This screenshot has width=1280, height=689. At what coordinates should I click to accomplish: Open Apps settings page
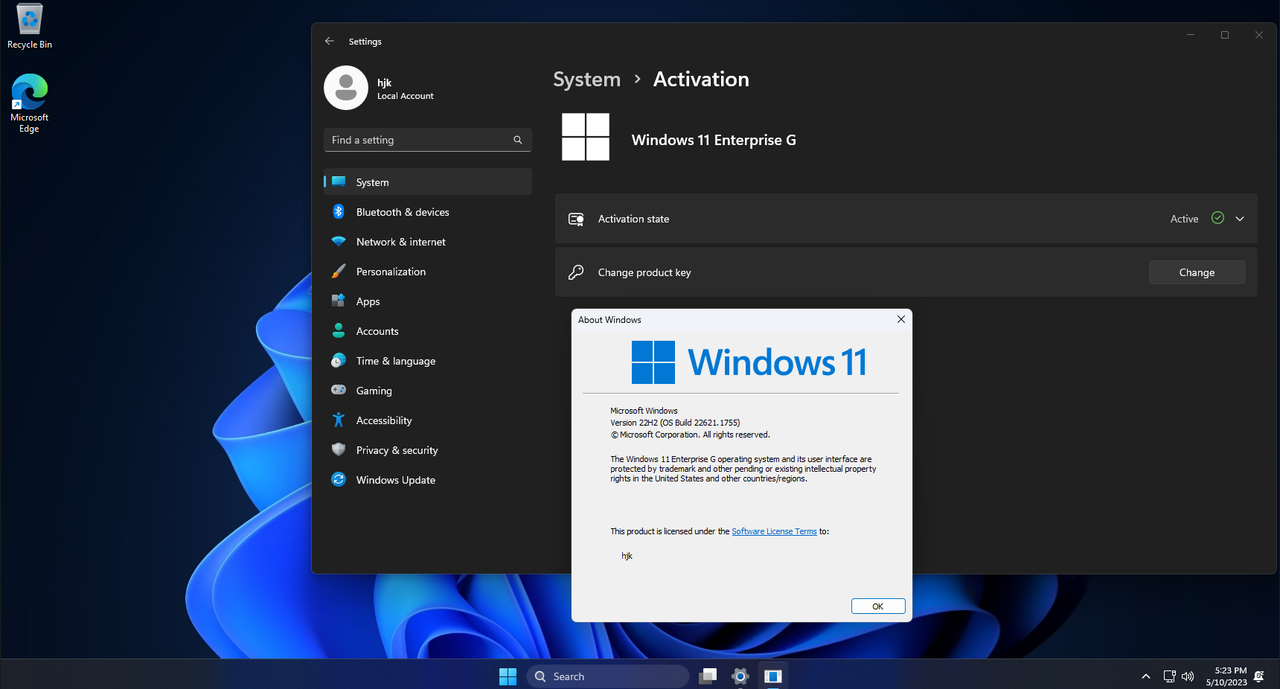point(427,301)
